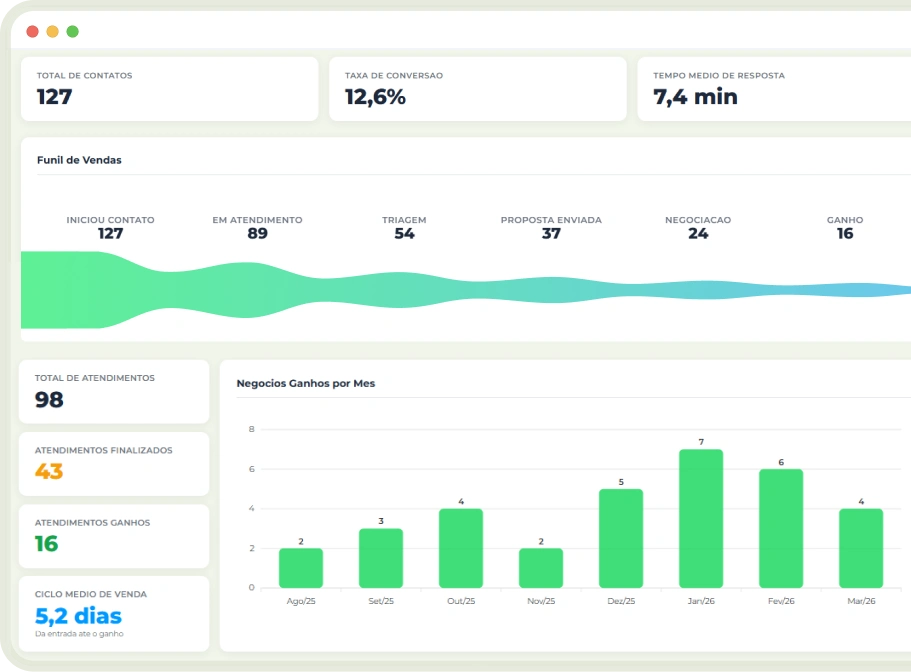Screen dimensions: 911x672
Task: Select the Taxa de Conversao card
Action: pos(478,89)
